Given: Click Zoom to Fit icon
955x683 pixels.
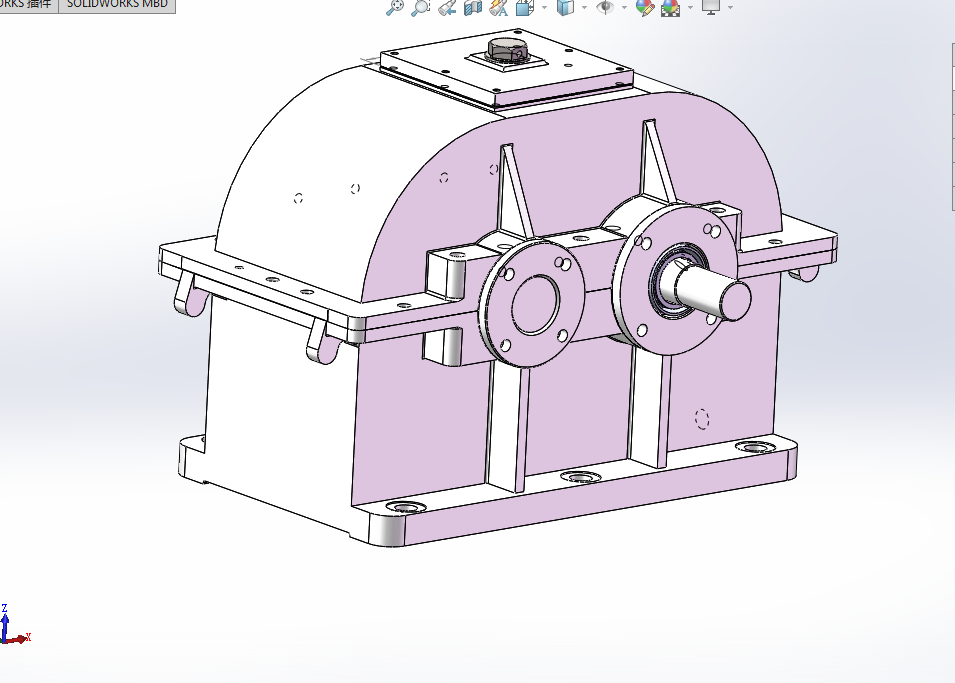Looking at the screenshot, I should coord(395,7).
